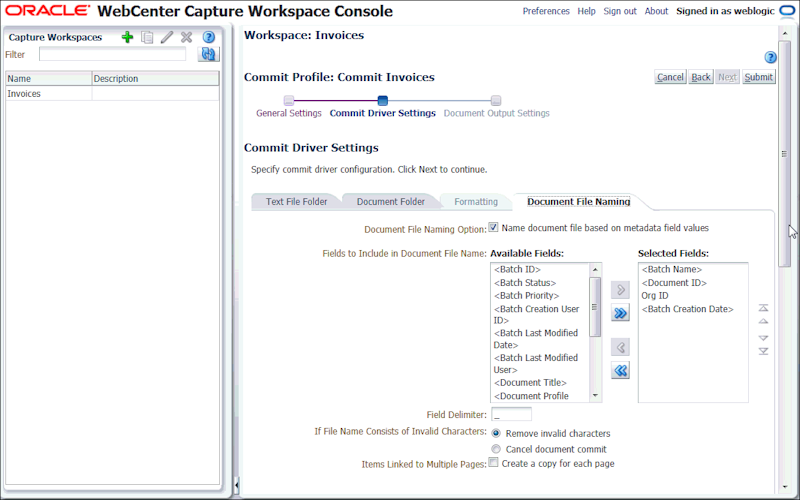The height and width of the screenshot is (500, 800).
Task: Move selected field to Selected Fields list
Action: pos(620,290)
